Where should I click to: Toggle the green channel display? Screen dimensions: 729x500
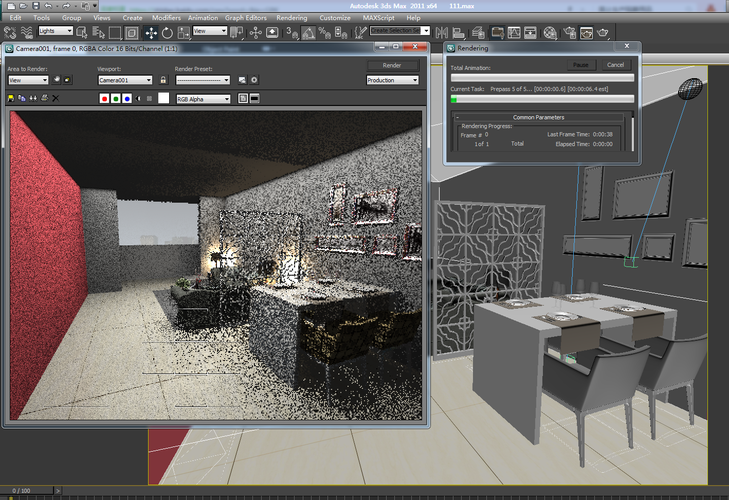tap(116, 99)
